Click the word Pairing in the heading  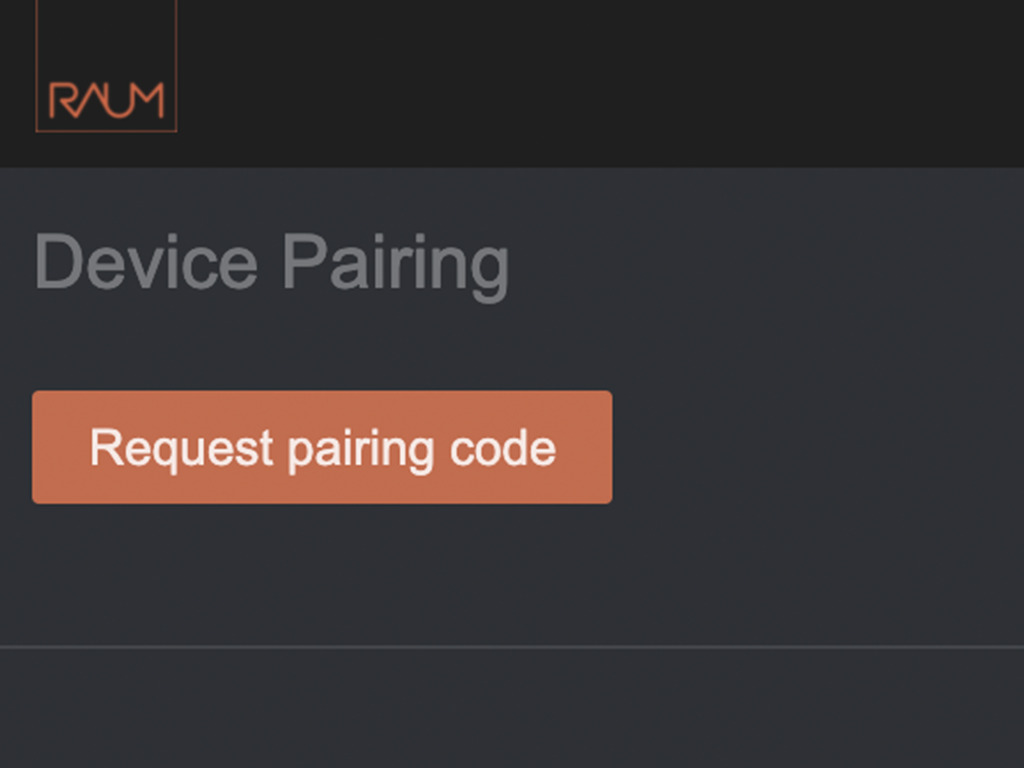pos(396,266)
